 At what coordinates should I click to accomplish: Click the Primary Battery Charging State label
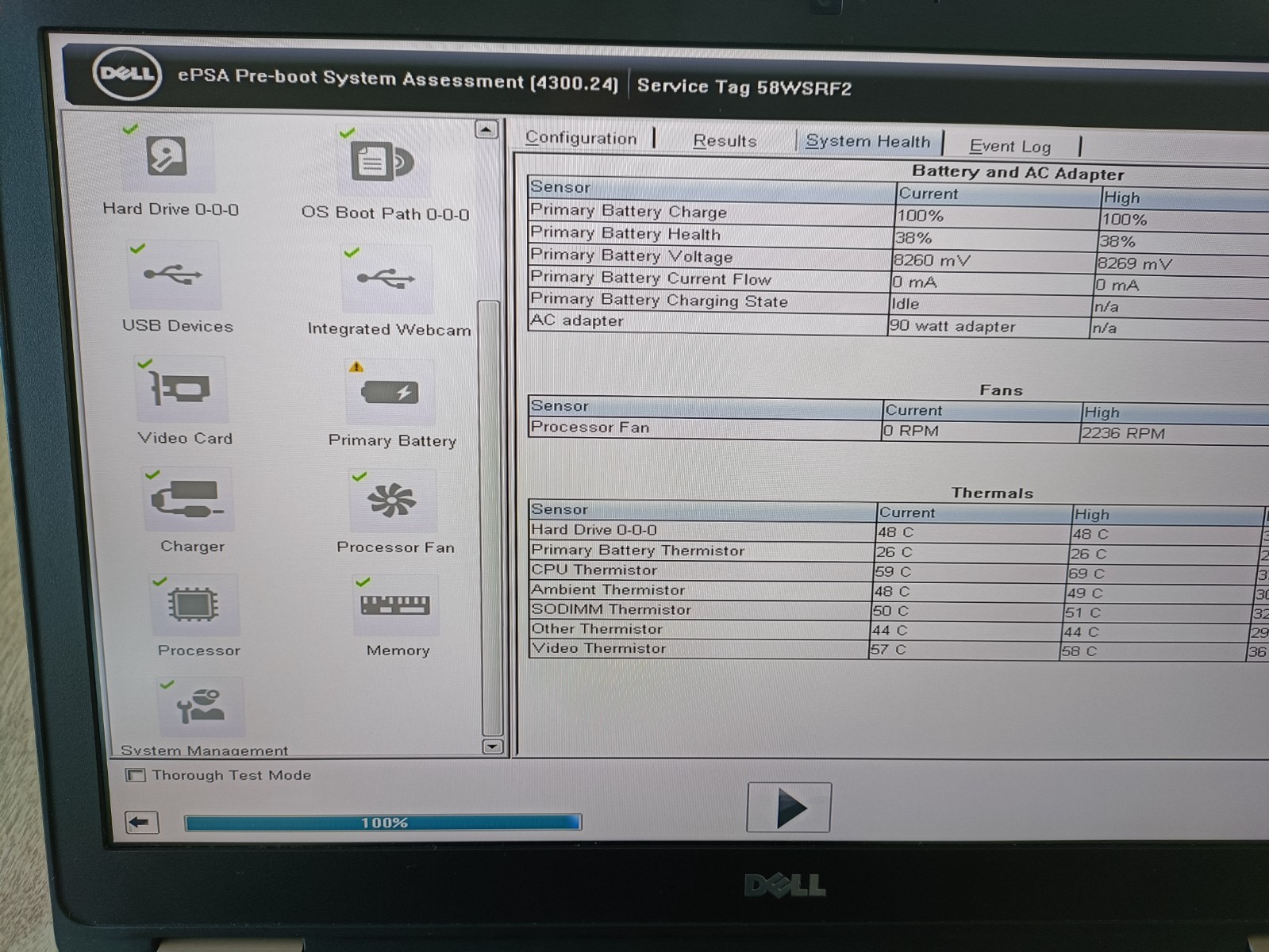click(659, 300)
